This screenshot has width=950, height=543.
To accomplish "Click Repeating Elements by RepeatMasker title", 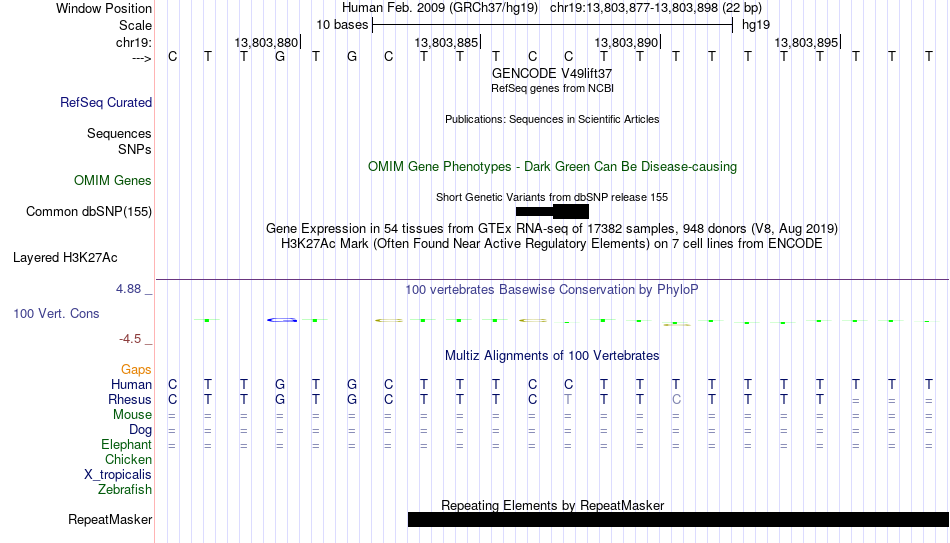I will coord(552,505).
